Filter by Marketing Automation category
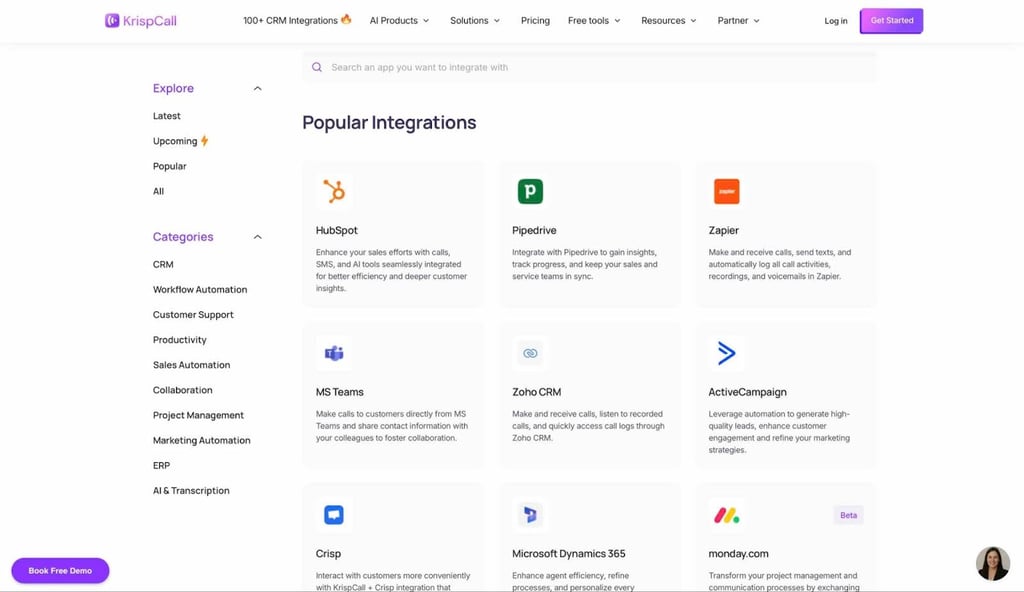The height and width of the screenshot is (592, 1024). click(202, 440)
